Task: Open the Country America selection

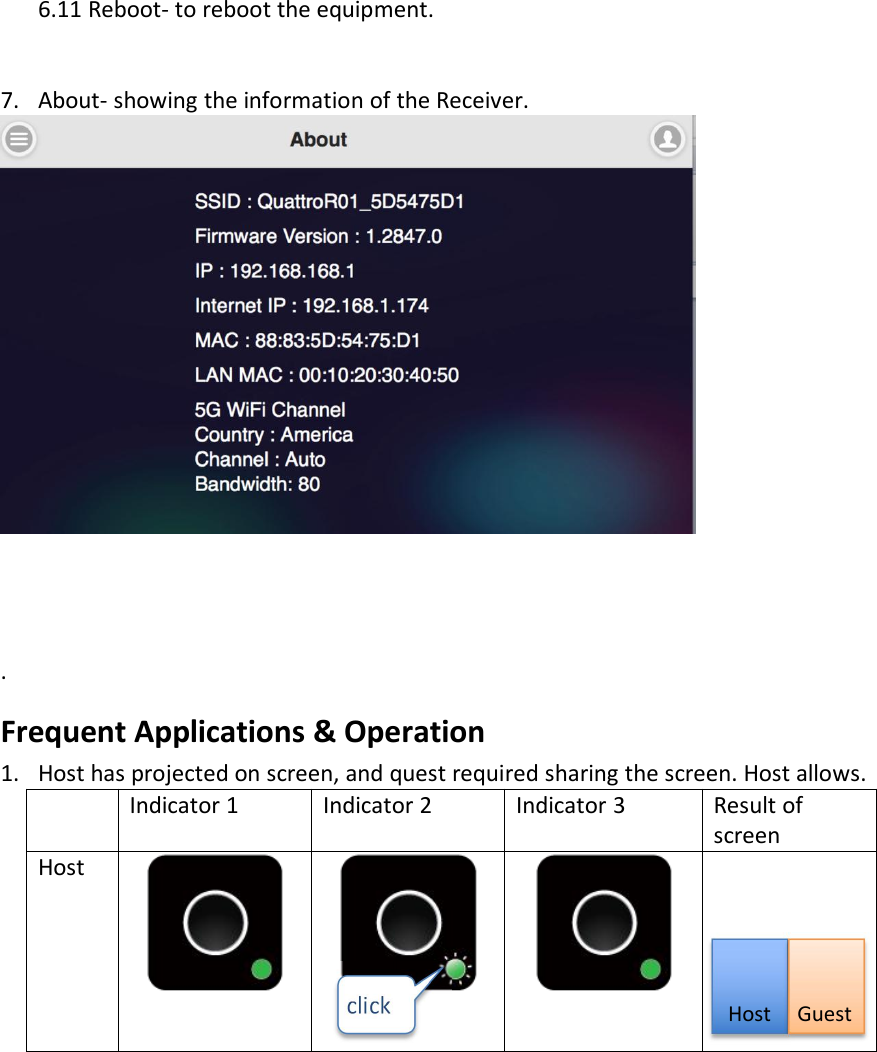Action: tap(274, 434)
